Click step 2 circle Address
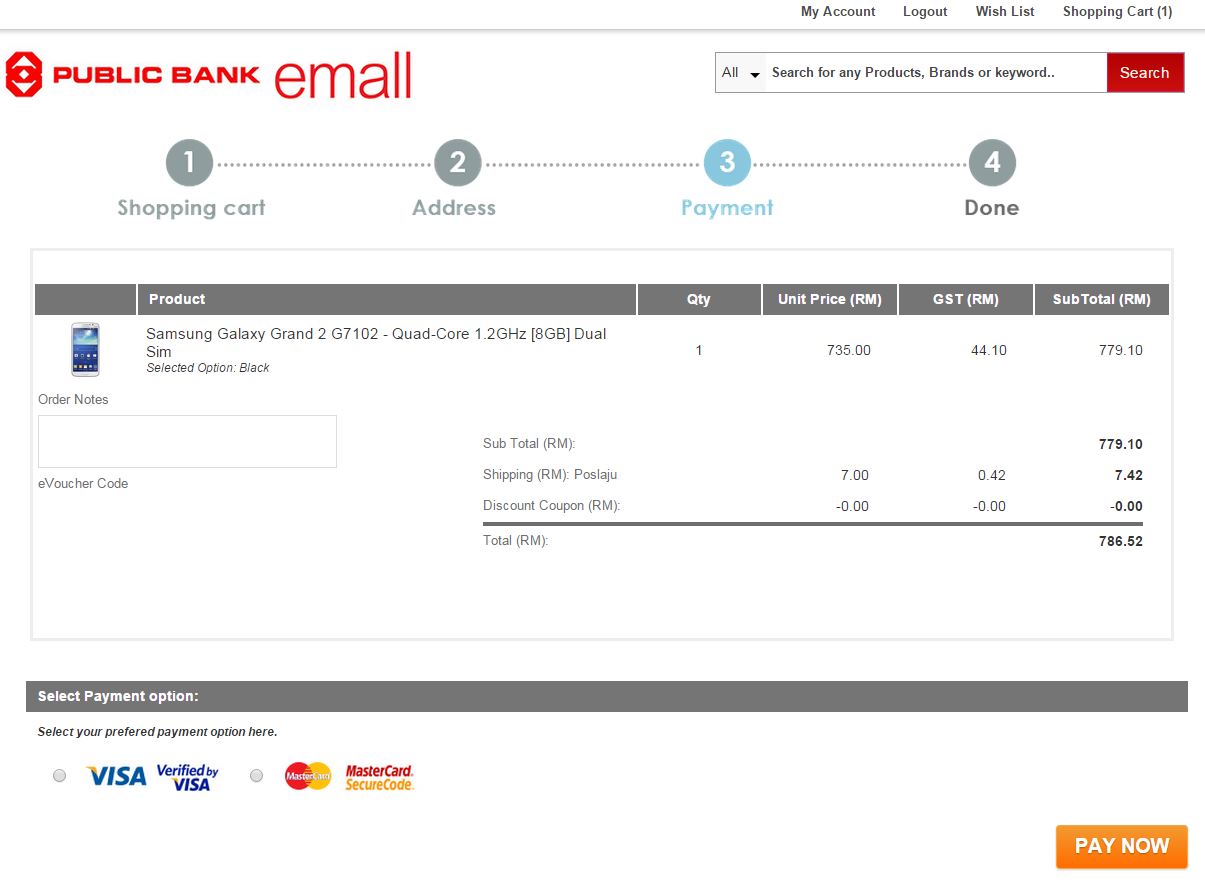Screen dimensions: 1205x892 point(458,162)
